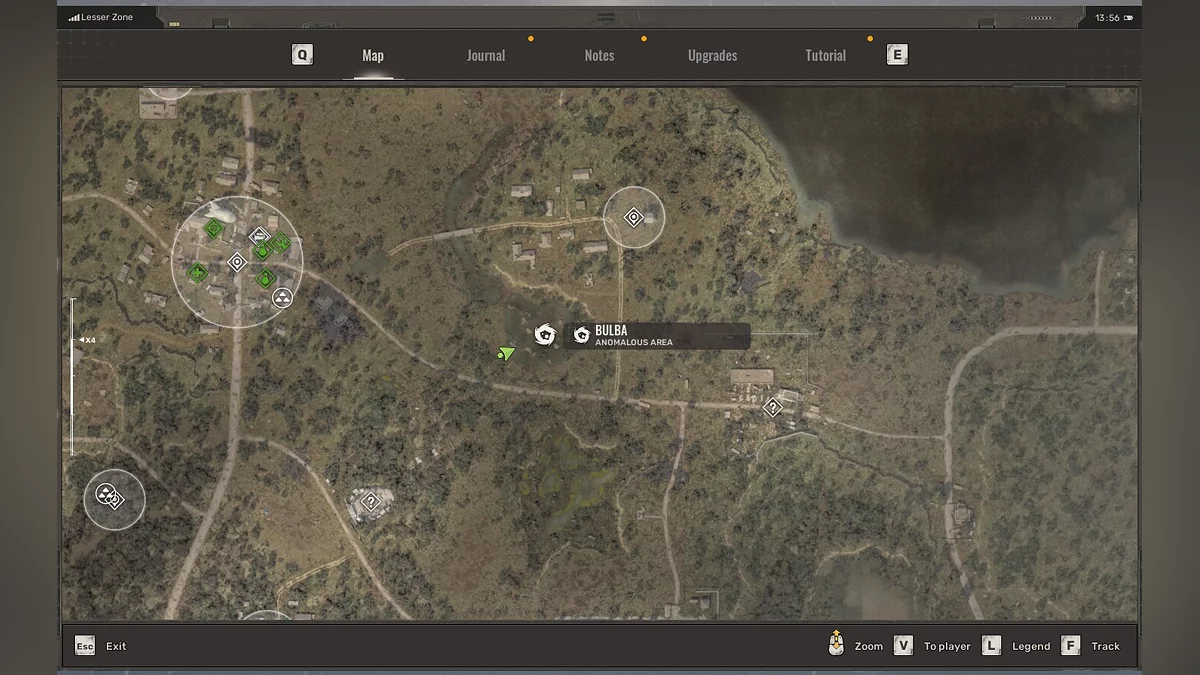Click the E next-tab key icon
This screenshot has width=1200, height=675.
[897, 54]
